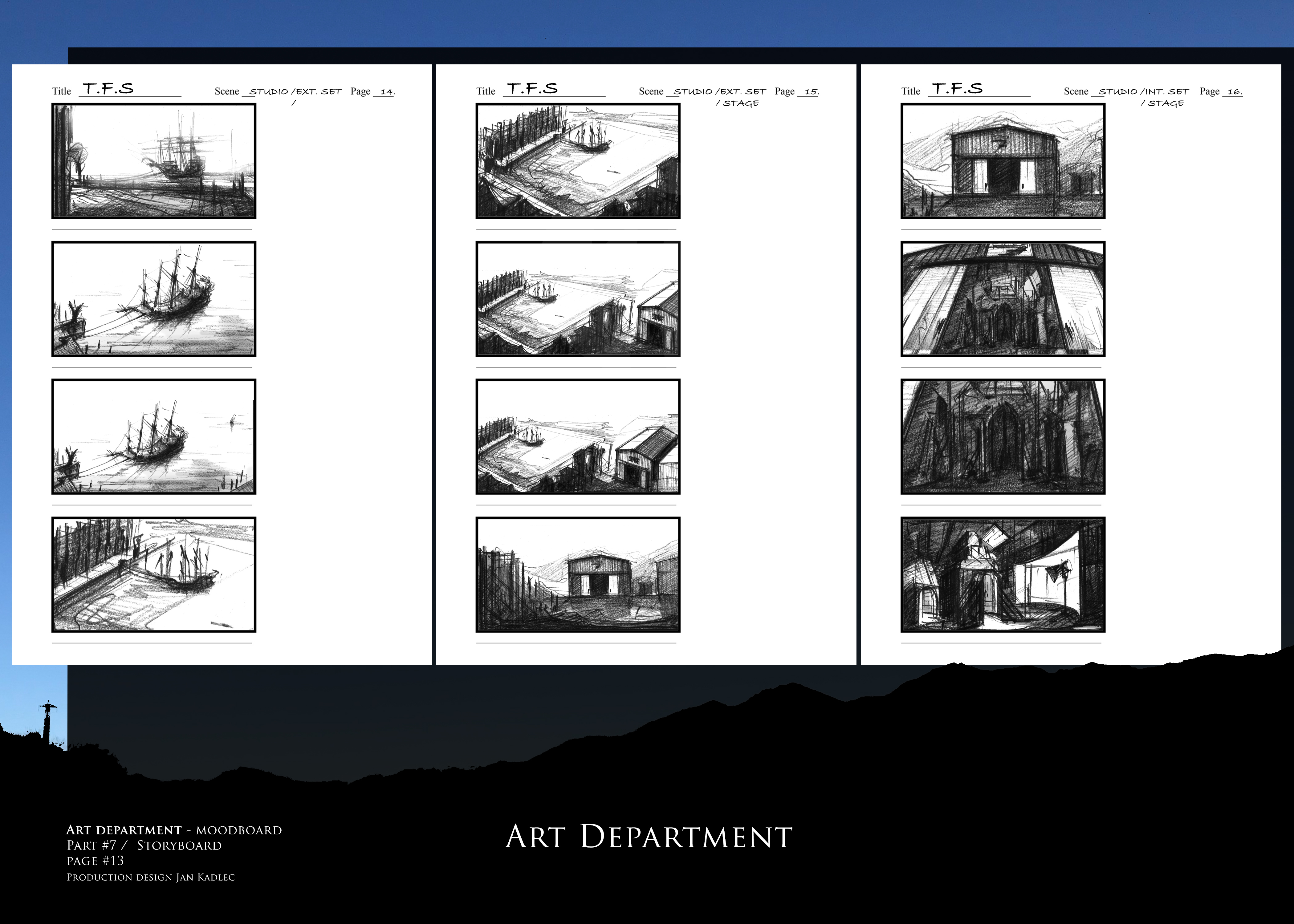This screenshot has height=924, width=1294.
Task: Click the top barn facade frame on page 16
Action: point(1003,161)
